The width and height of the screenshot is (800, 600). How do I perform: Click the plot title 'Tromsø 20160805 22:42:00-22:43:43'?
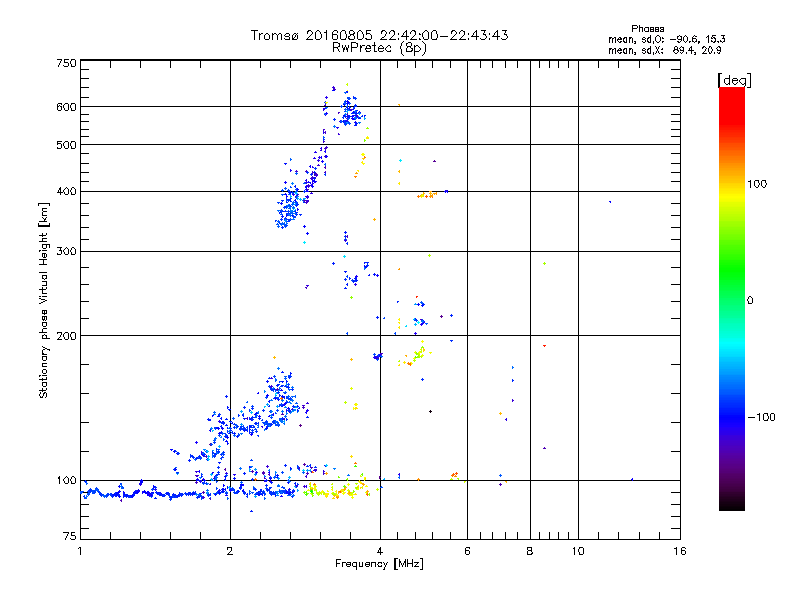(379, 35)
